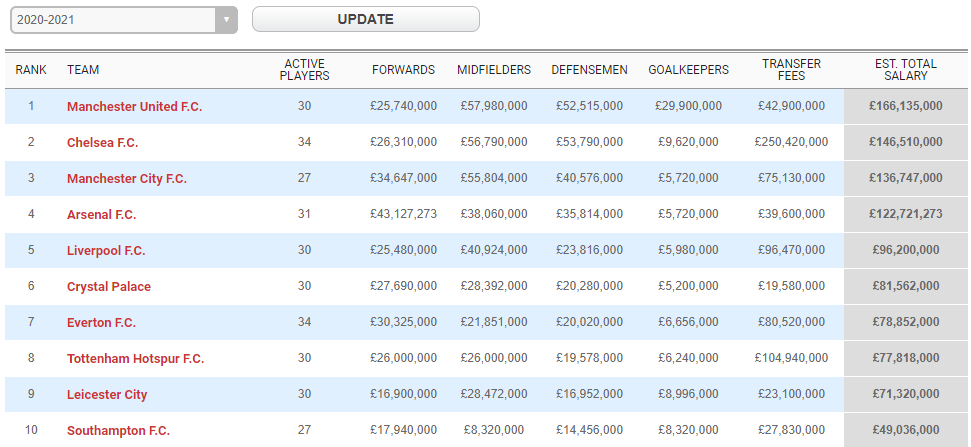971x447 pixels.
Task: Sort by Goalkeepers column header
Action: [688, 70]
